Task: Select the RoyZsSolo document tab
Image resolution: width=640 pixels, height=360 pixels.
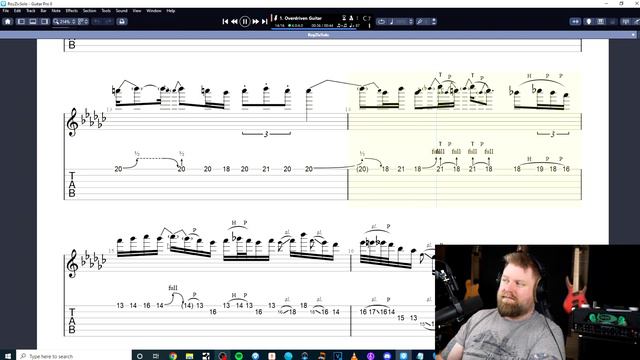Action: click(x=318, y=35)
